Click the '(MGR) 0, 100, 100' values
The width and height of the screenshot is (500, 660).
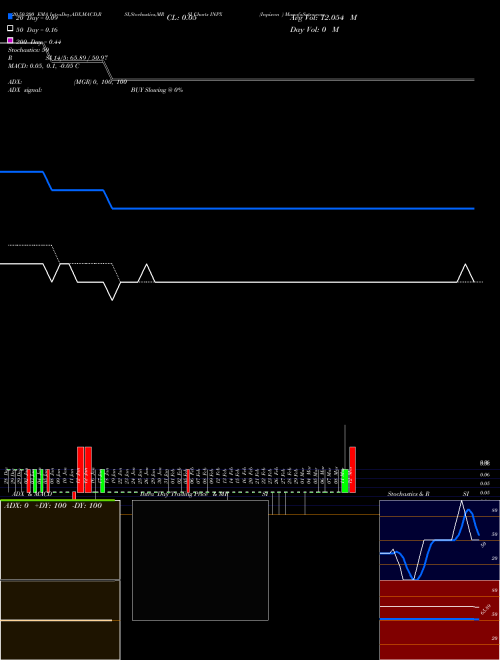click(101, 82)
